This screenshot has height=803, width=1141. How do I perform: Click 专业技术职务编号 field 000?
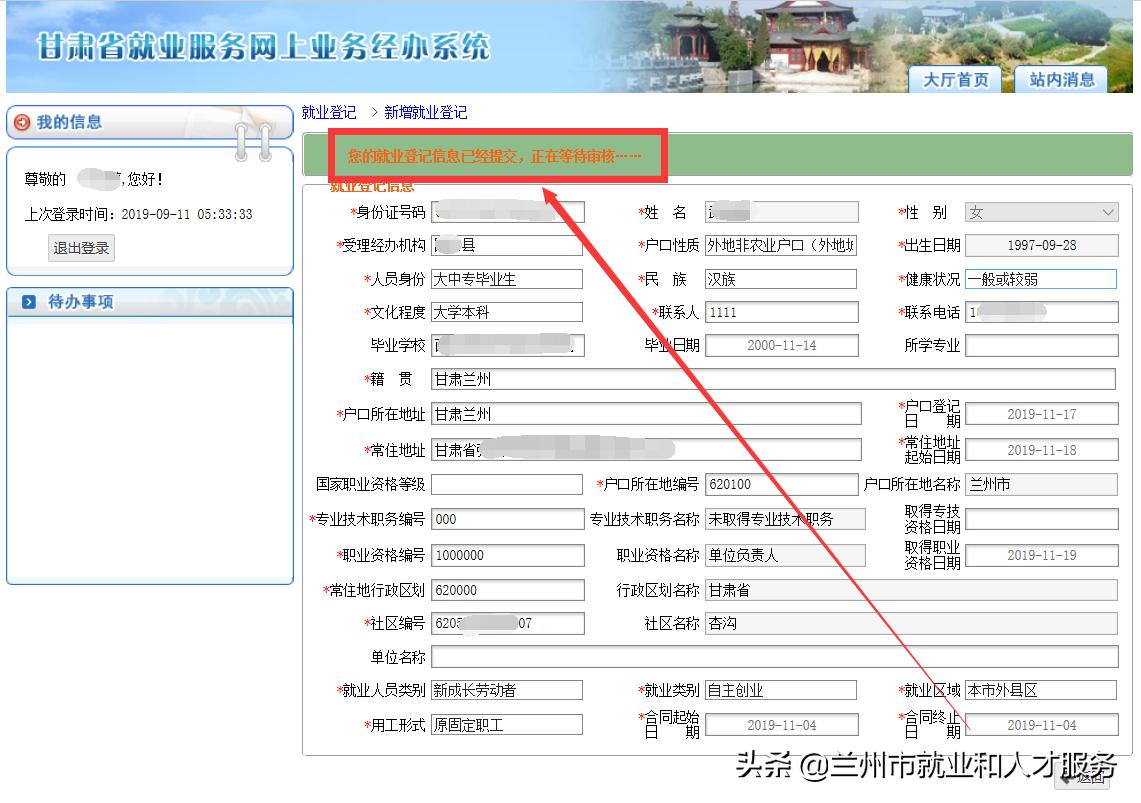point(508,519)
